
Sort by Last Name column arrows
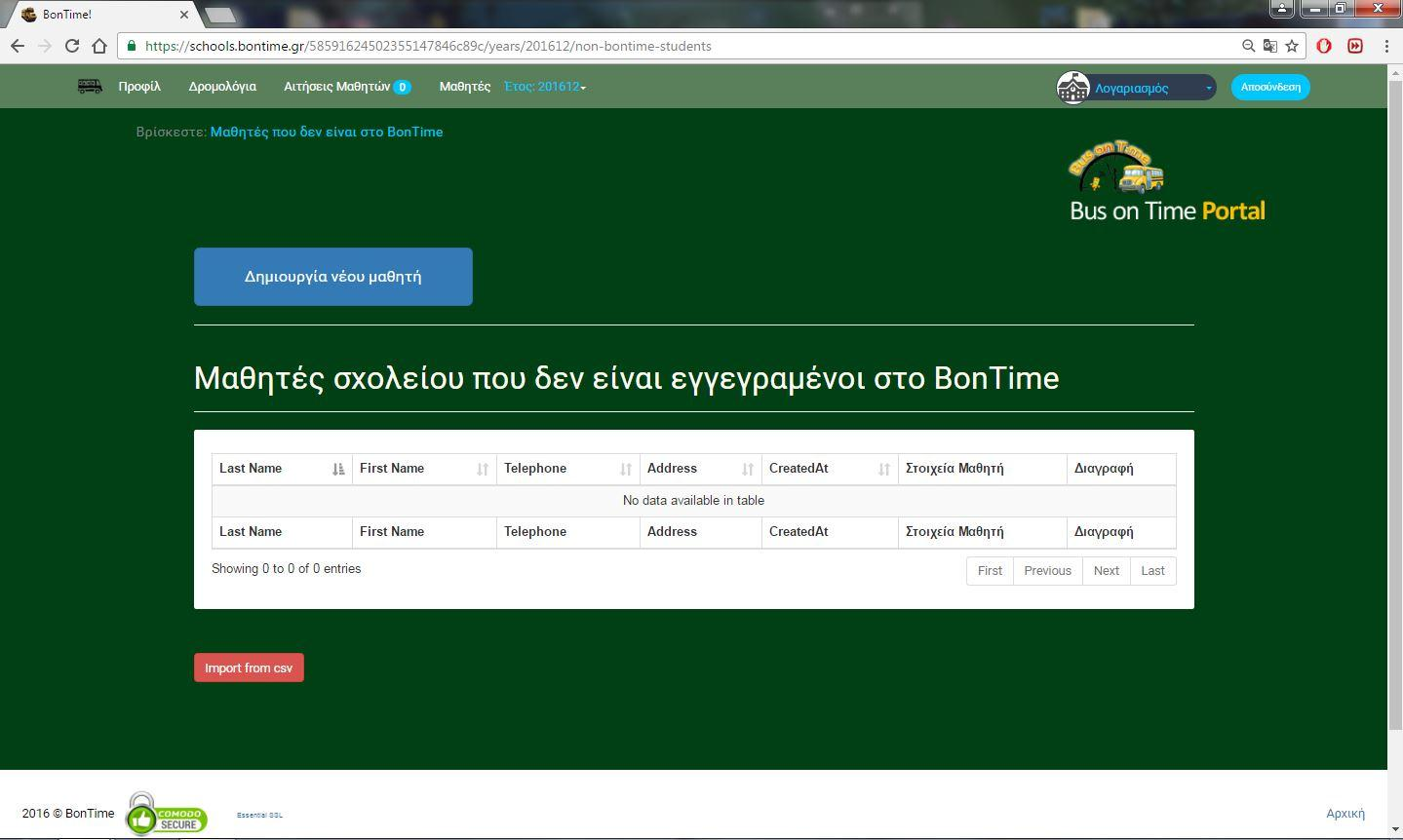338,469
